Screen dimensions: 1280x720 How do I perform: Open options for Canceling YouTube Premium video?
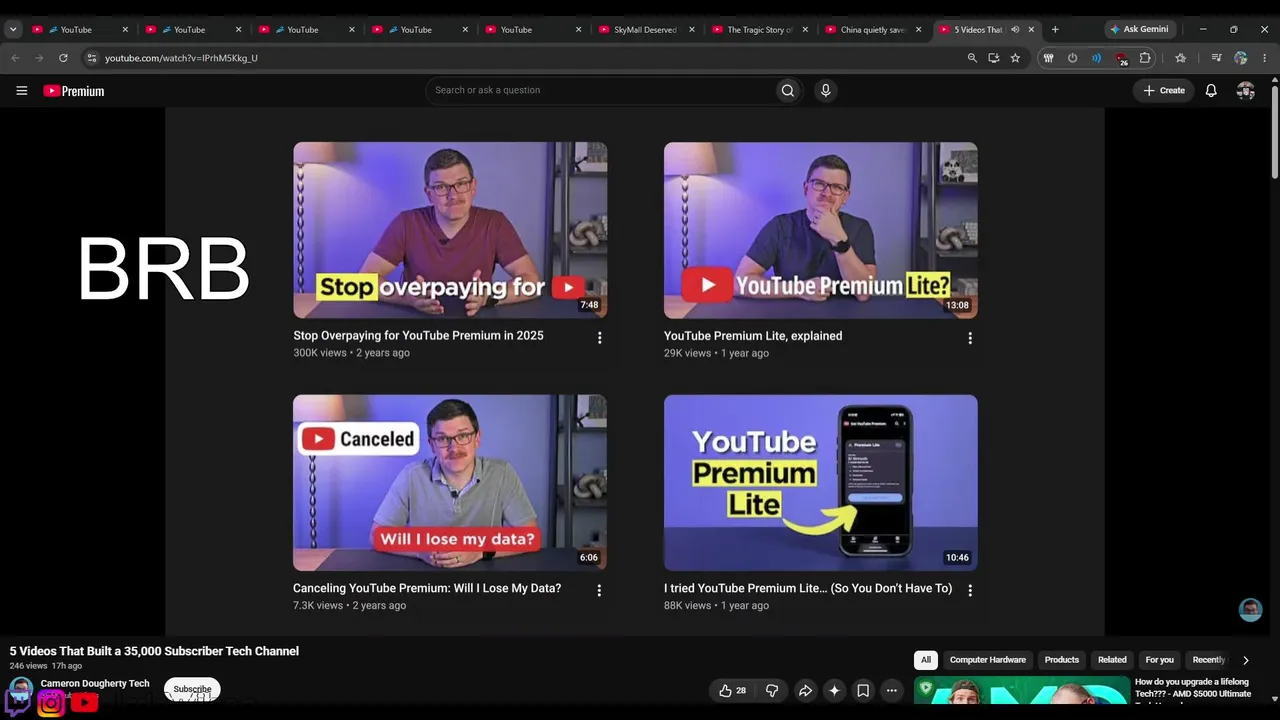point(599,591)
